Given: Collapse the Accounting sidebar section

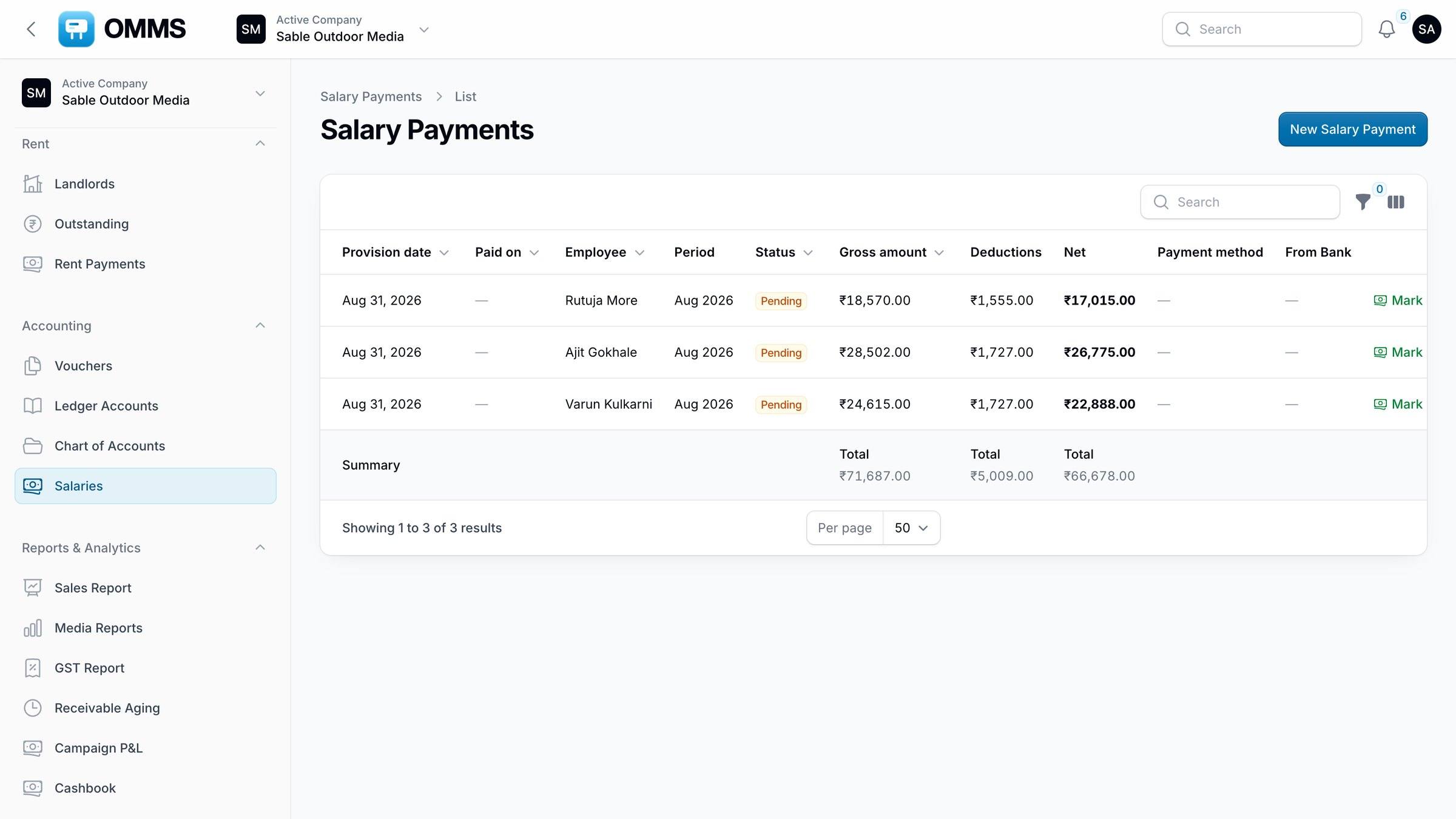Looking at the screenshot, I should point(260,326).
